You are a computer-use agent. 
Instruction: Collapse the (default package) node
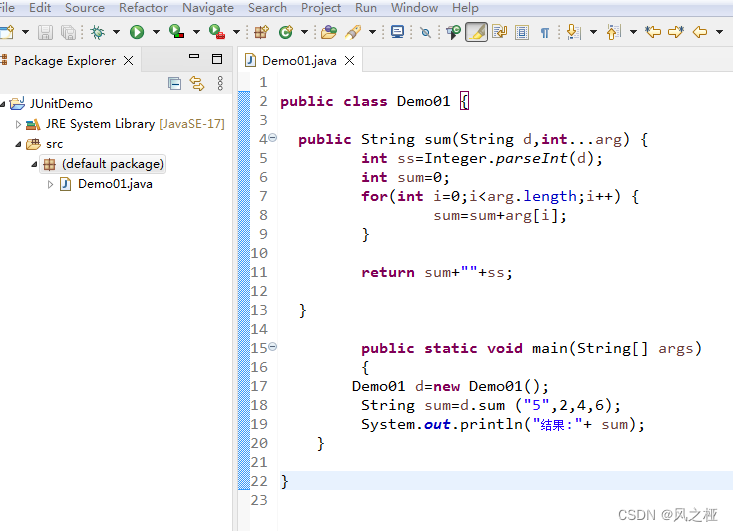coord(34,164)
